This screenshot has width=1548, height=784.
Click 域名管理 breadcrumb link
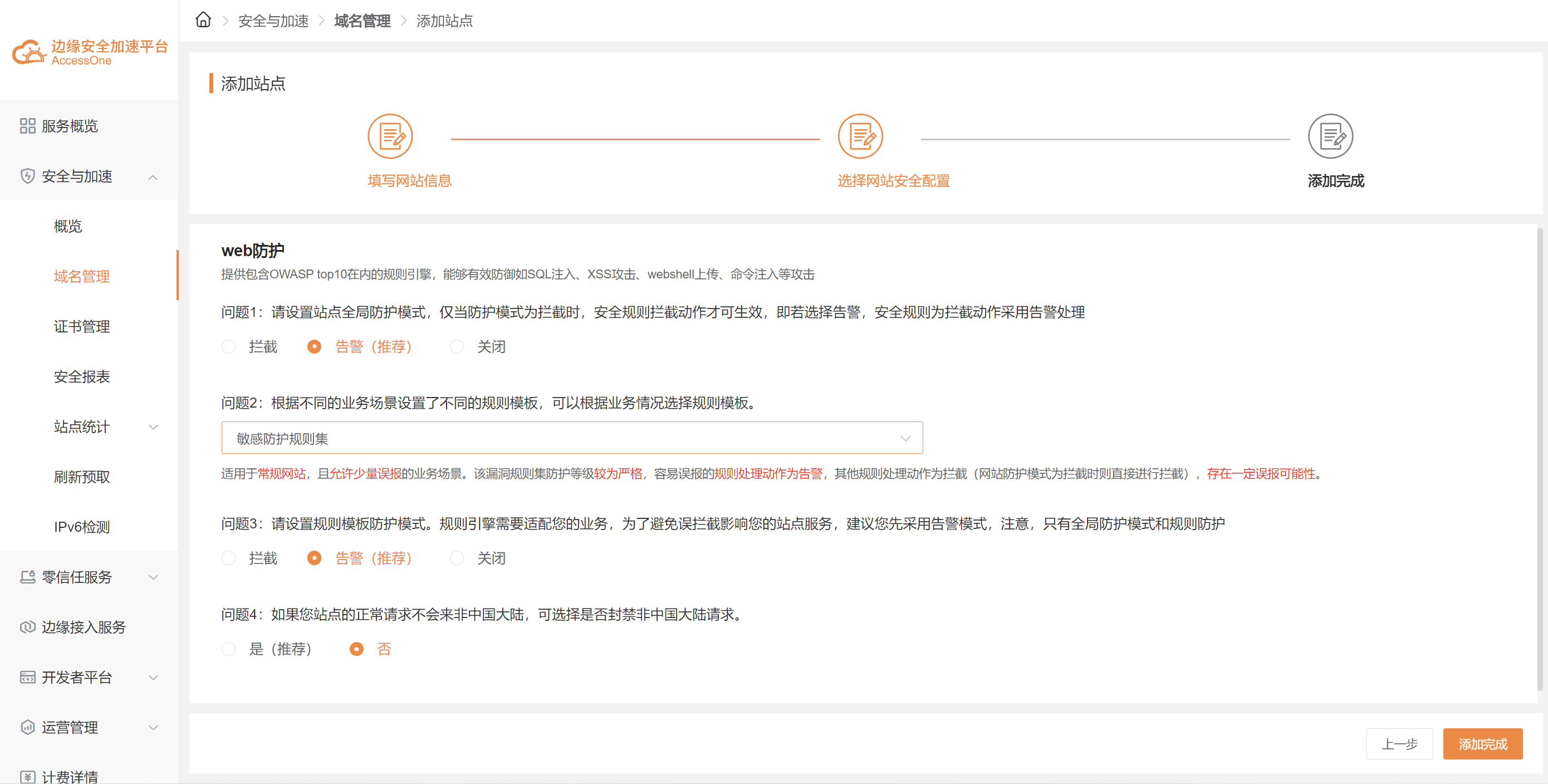click(362, 21)
